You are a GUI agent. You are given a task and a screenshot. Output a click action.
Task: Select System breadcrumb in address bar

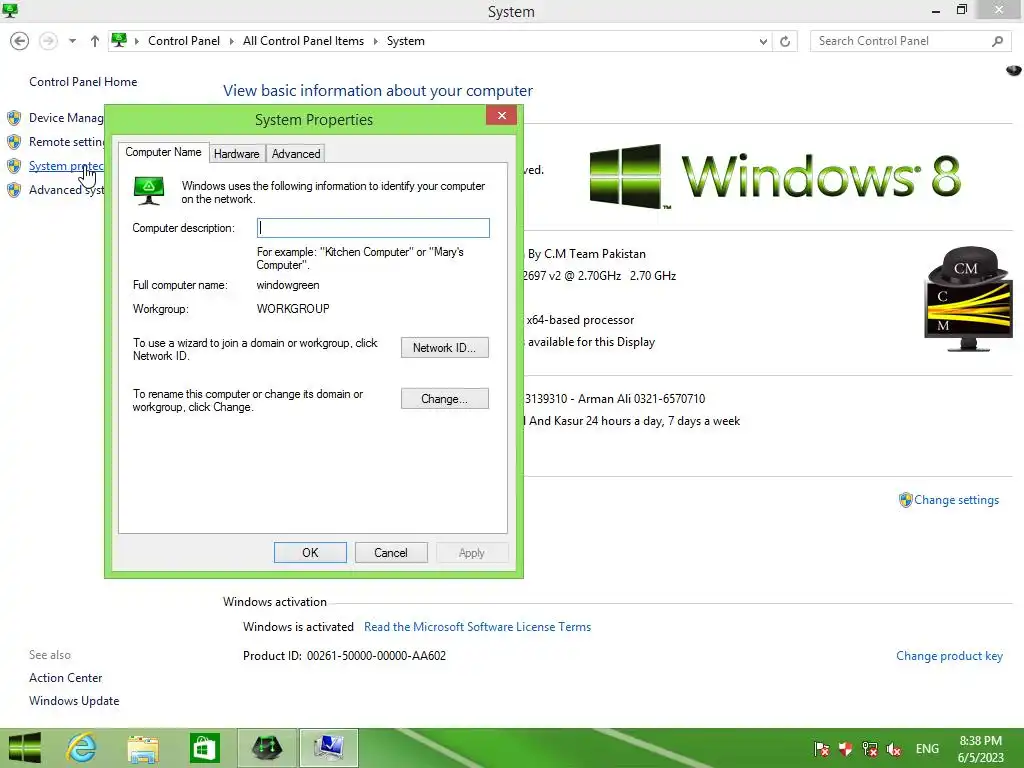pos(406,41)
